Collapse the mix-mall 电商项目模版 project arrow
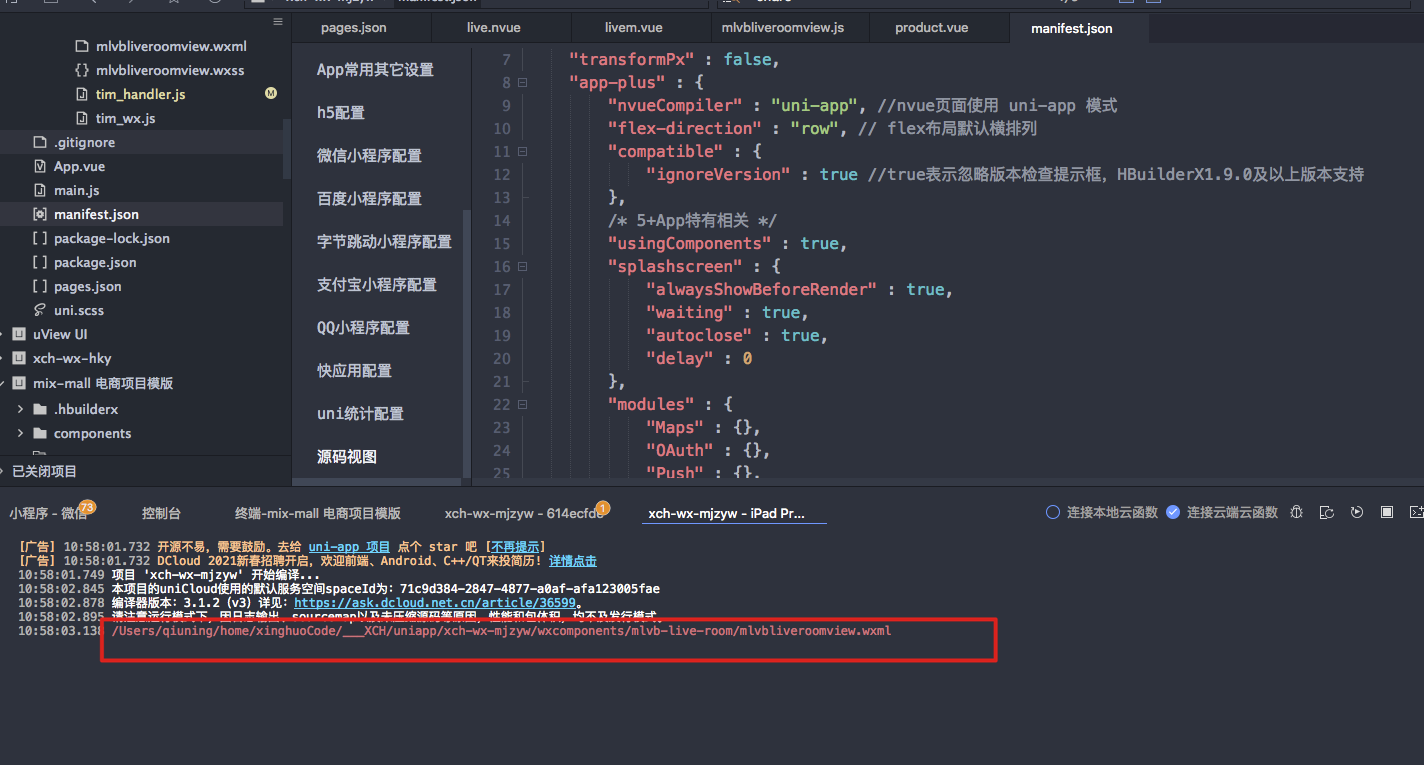The width and height of the screenshot is (1424, 765). click(2, 383)
